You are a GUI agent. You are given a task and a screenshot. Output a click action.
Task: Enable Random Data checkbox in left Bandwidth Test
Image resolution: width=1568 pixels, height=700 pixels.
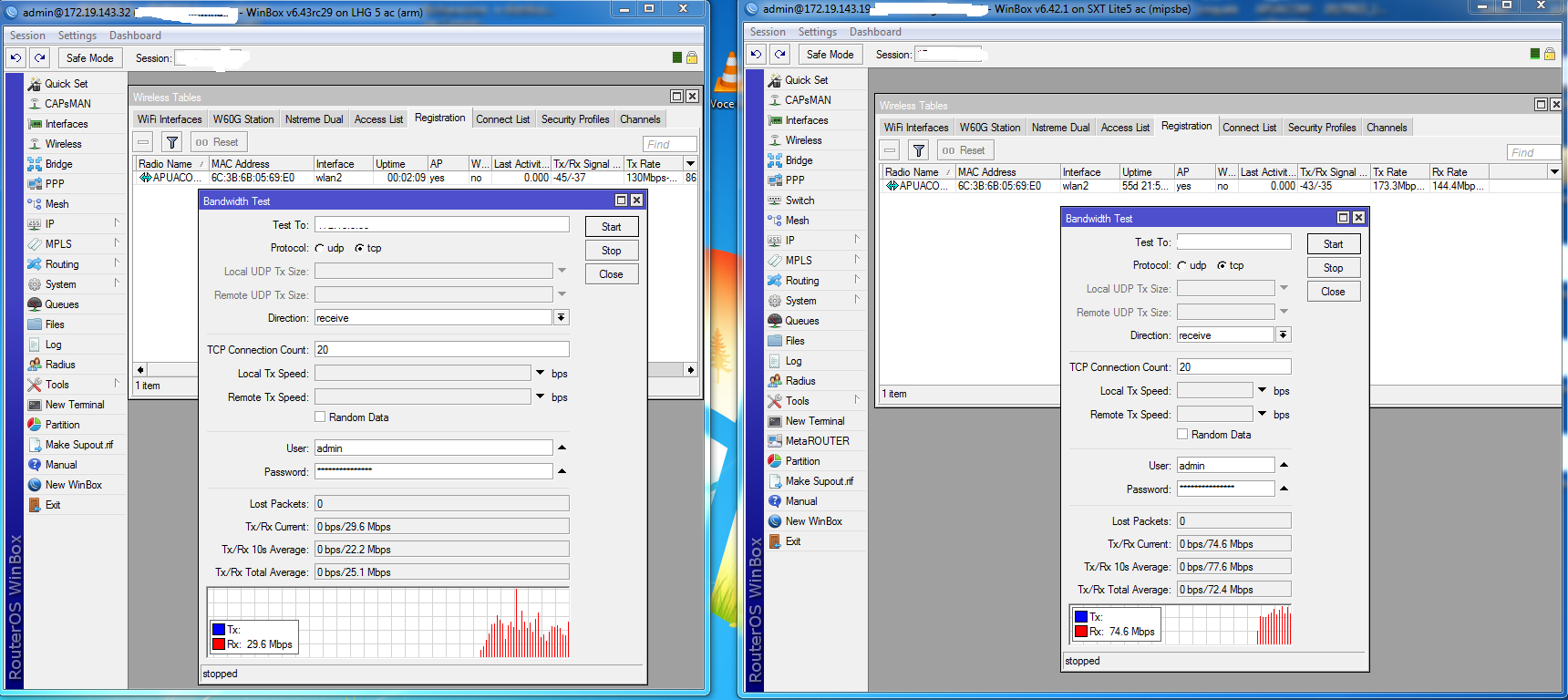(320, 417)
